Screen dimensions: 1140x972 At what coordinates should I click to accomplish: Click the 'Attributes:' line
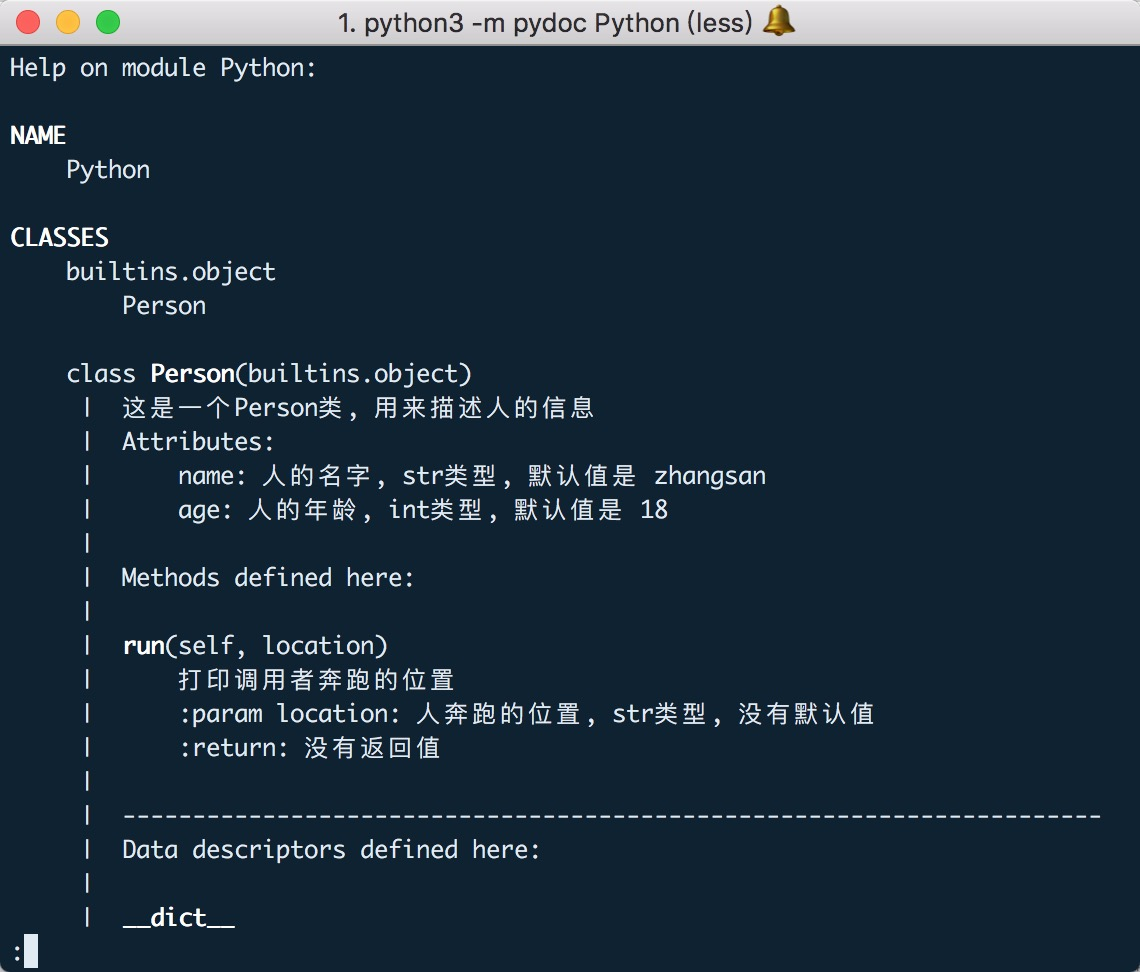click(x=198, y=441)
